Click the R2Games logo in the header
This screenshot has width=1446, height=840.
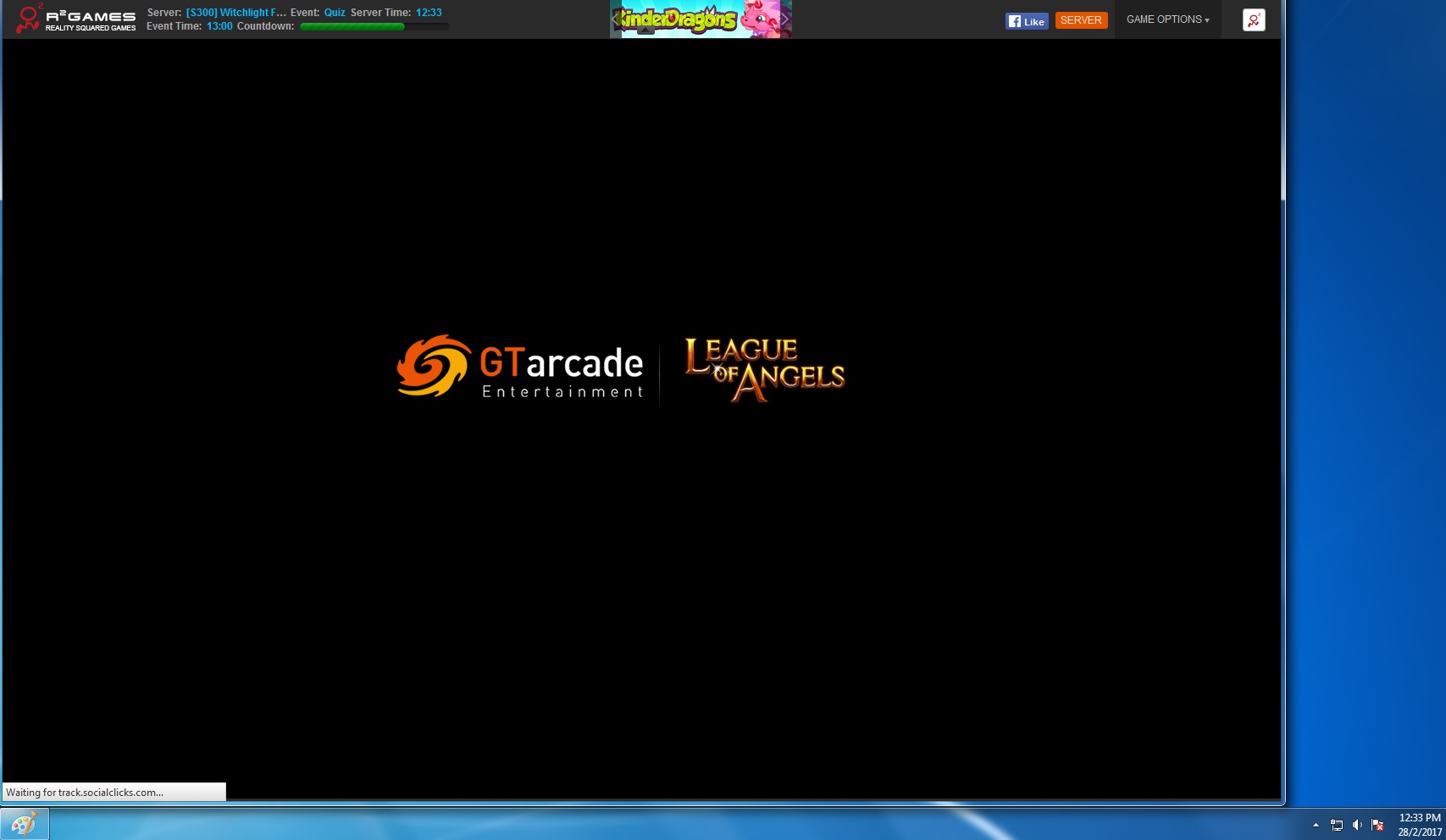[75, 19]
